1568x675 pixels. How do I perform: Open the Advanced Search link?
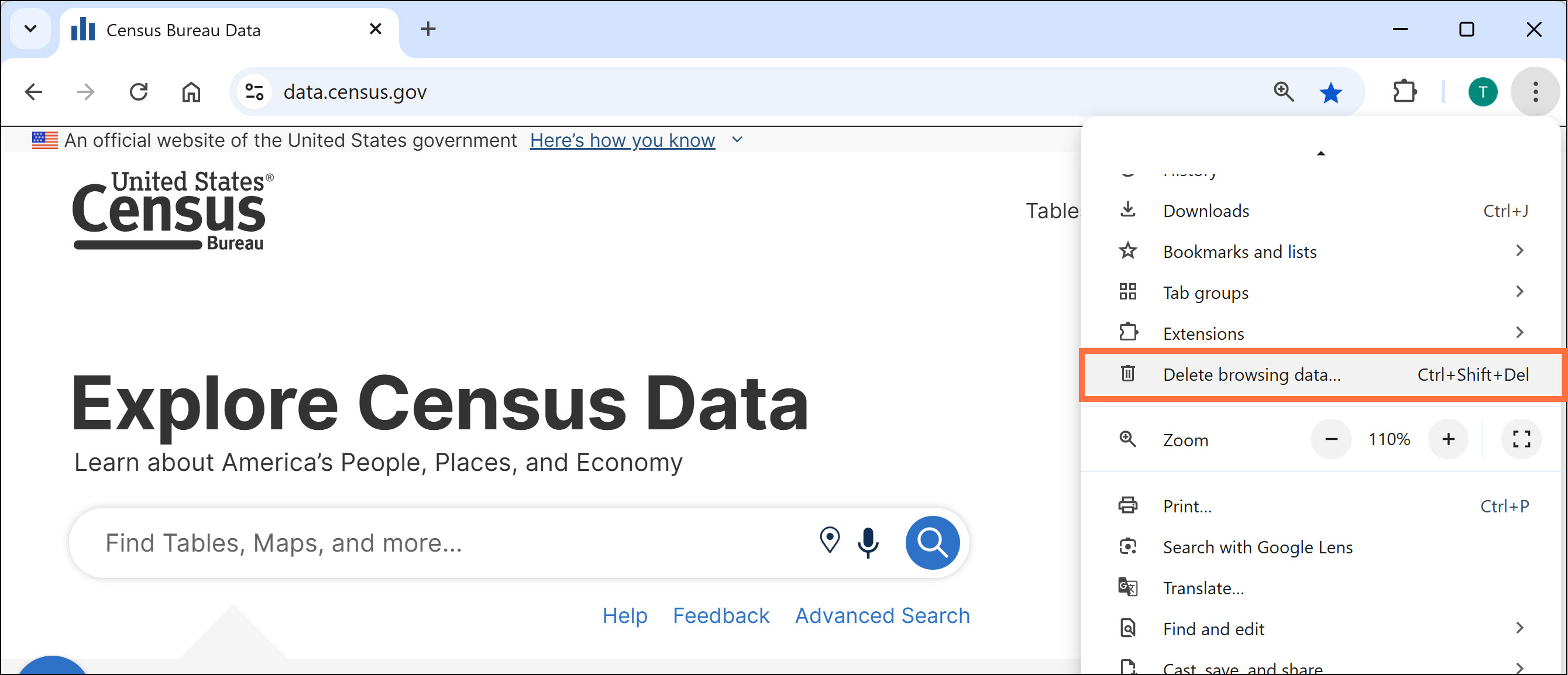[882, 615]
